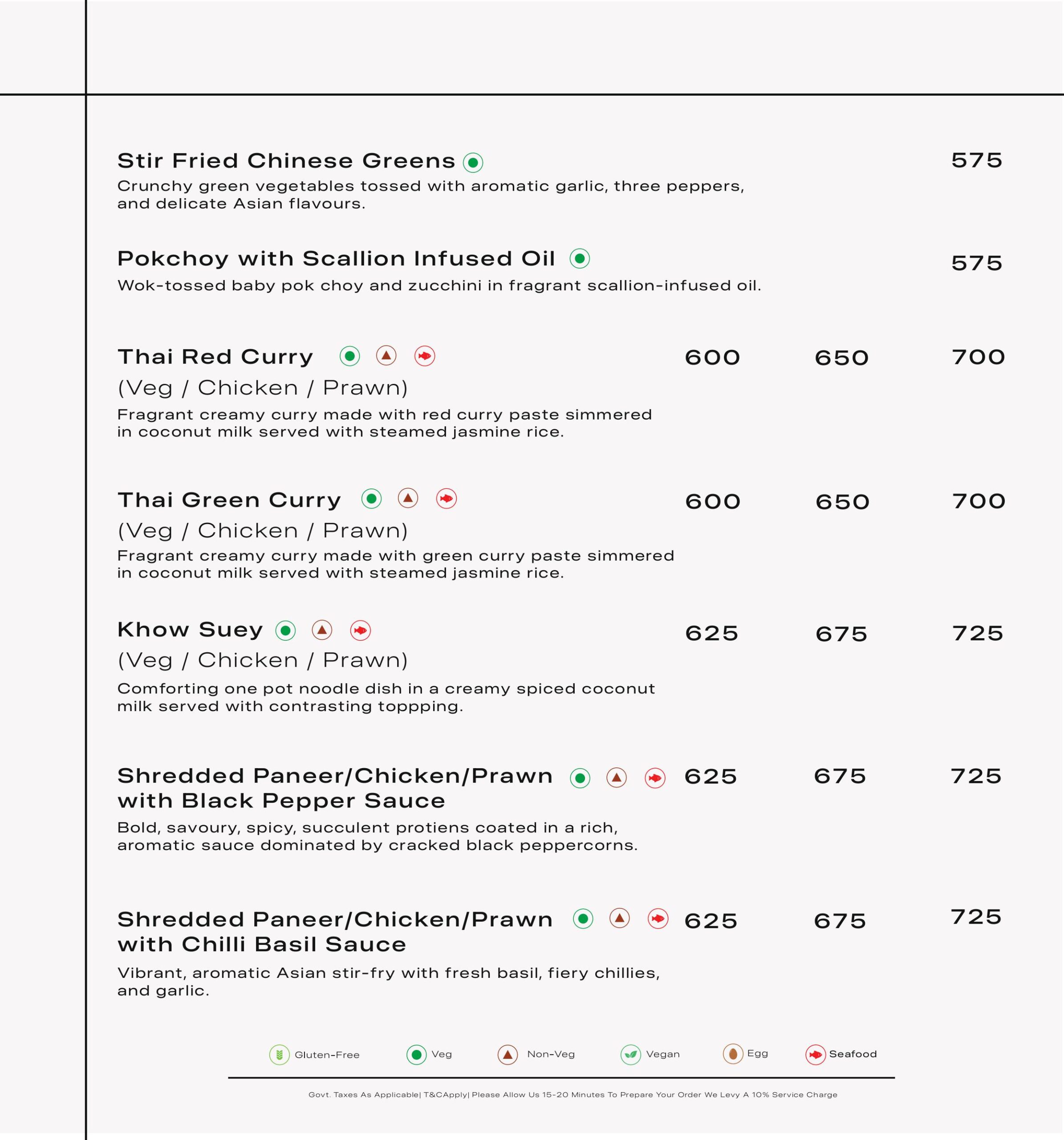
Task: Click the Non-Veg triangle legend icon
Action: [508, 1054]
